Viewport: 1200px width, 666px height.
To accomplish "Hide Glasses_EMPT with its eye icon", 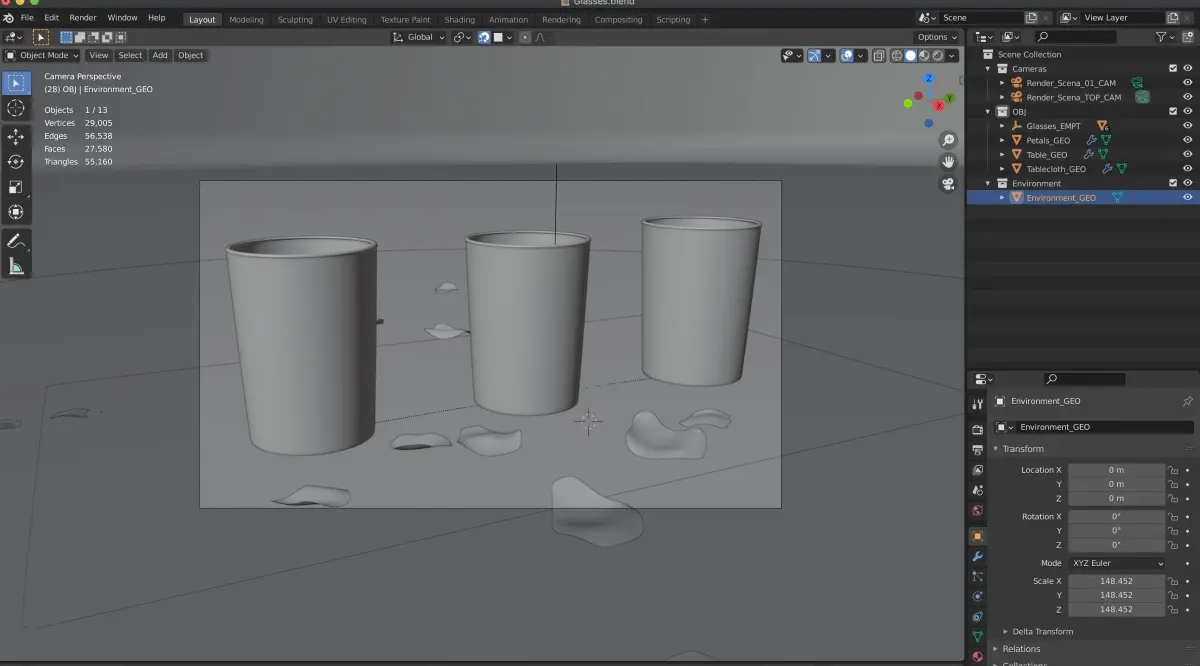I will click(1188, 126).
